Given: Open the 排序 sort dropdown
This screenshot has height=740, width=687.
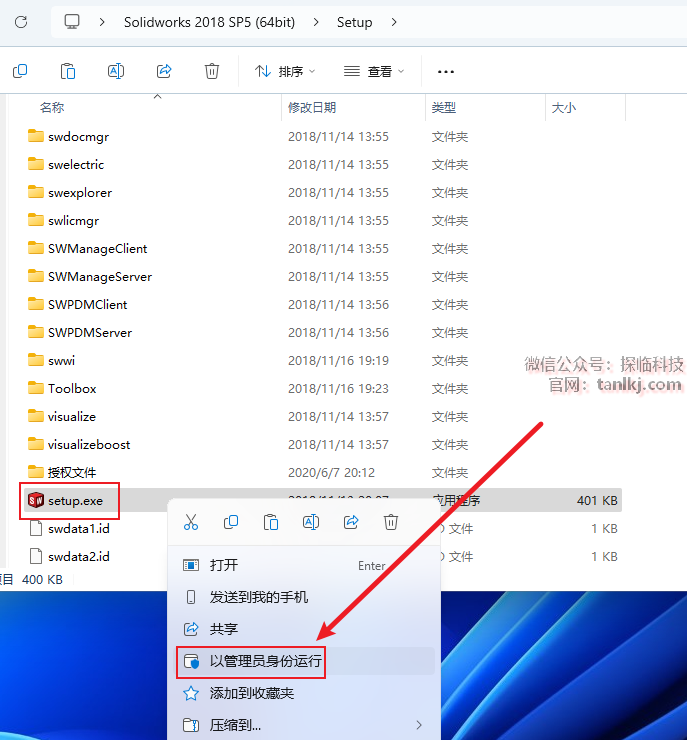Looking at the screenshot, I should pyautogui.click(x=285, y=71).
